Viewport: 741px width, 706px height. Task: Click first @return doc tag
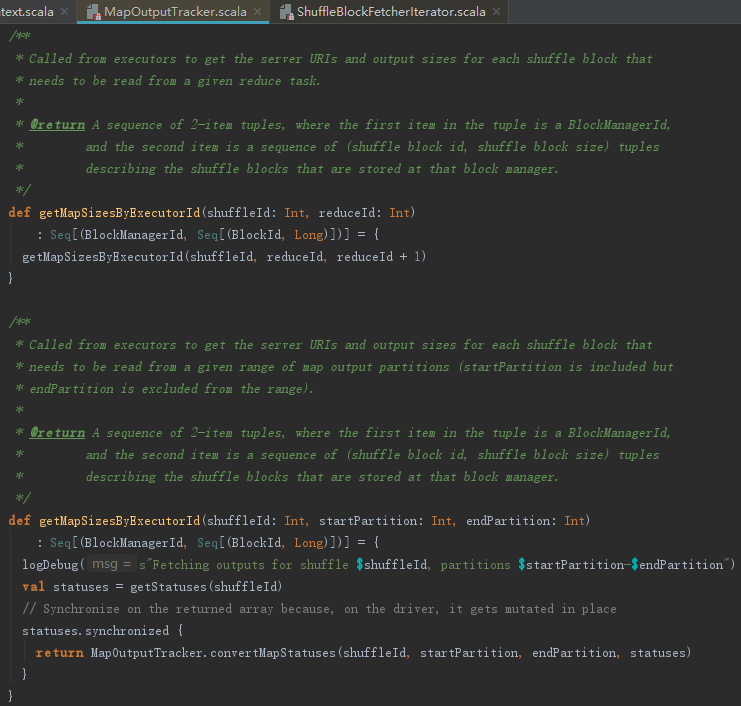pos(57,125)
